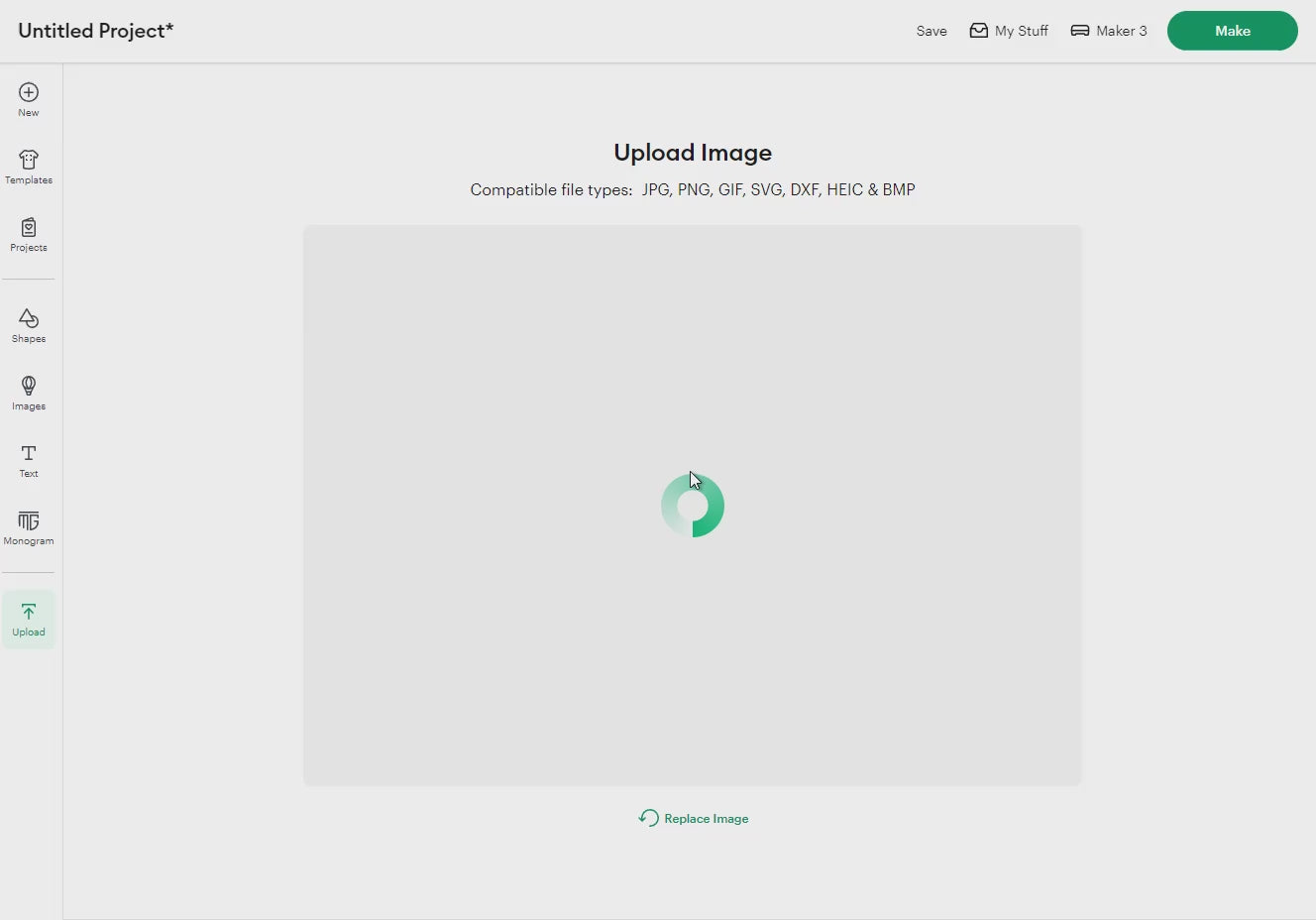Click the Untitled Project title
This screenshot has width=1316, height=920.
pos(96,31)
